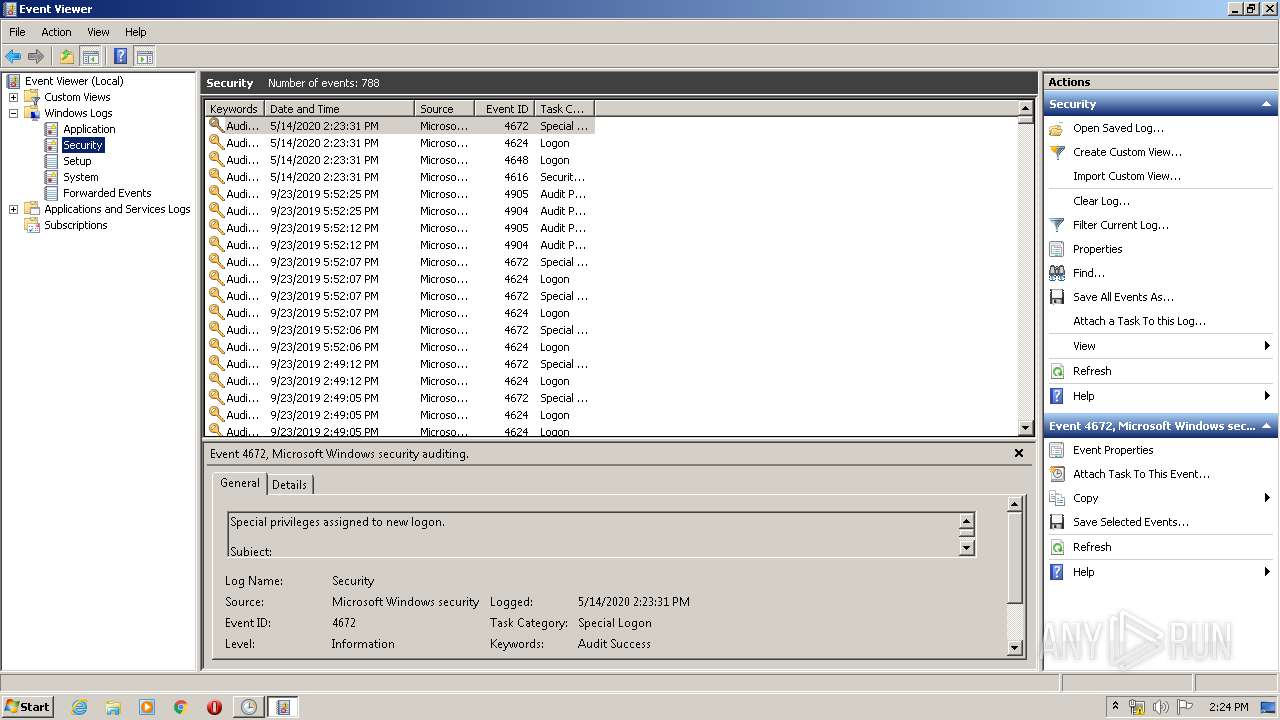
Task: Click Save All Events As disk icon
Action: [x=1057, y=297]
